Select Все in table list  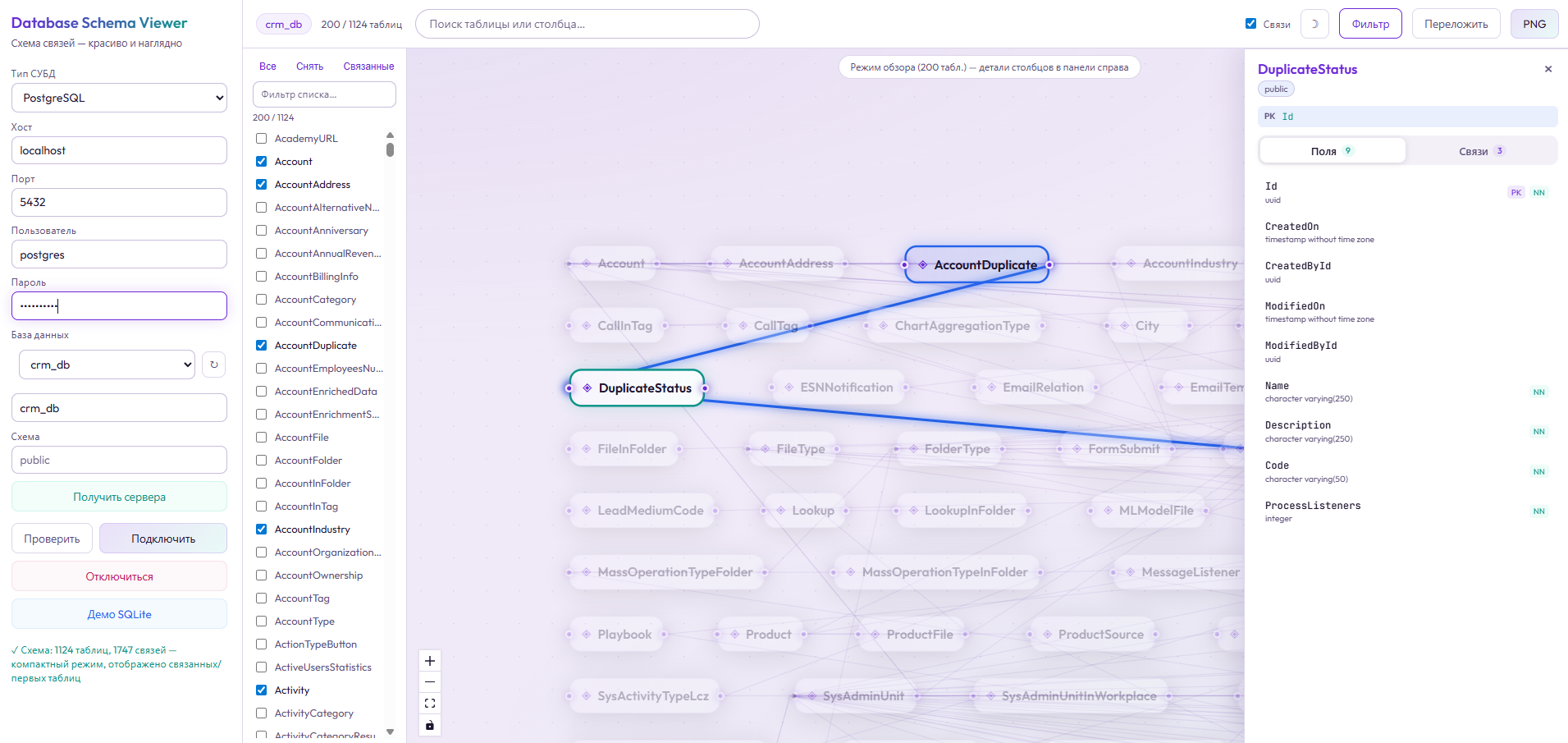tap(267, 67)
